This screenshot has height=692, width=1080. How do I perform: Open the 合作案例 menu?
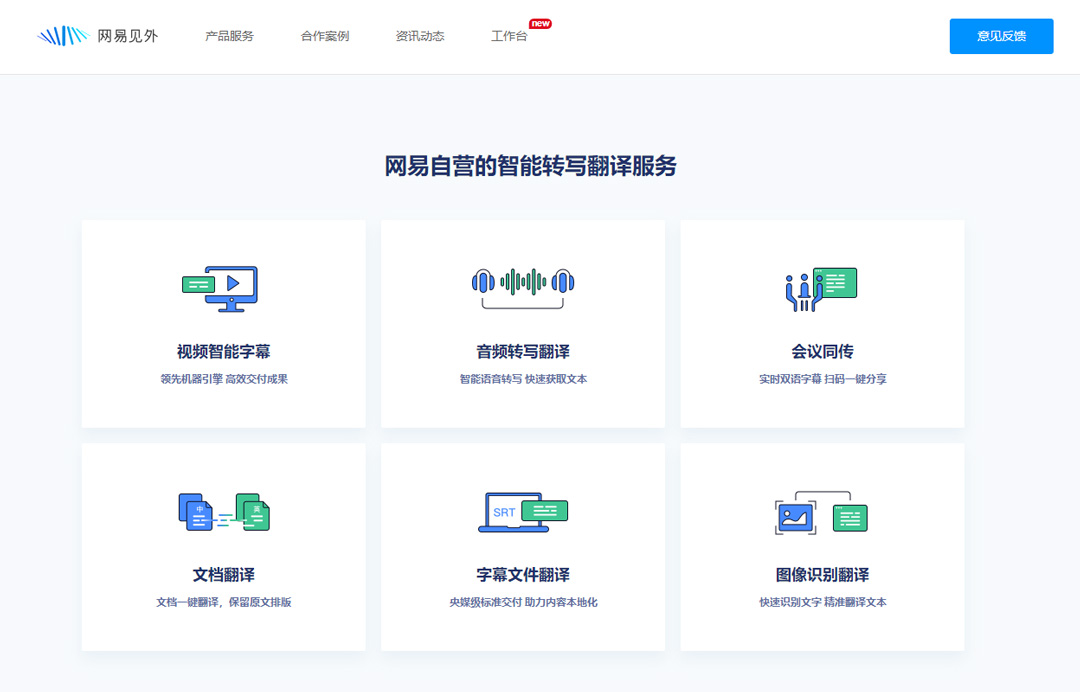[323, 35]
